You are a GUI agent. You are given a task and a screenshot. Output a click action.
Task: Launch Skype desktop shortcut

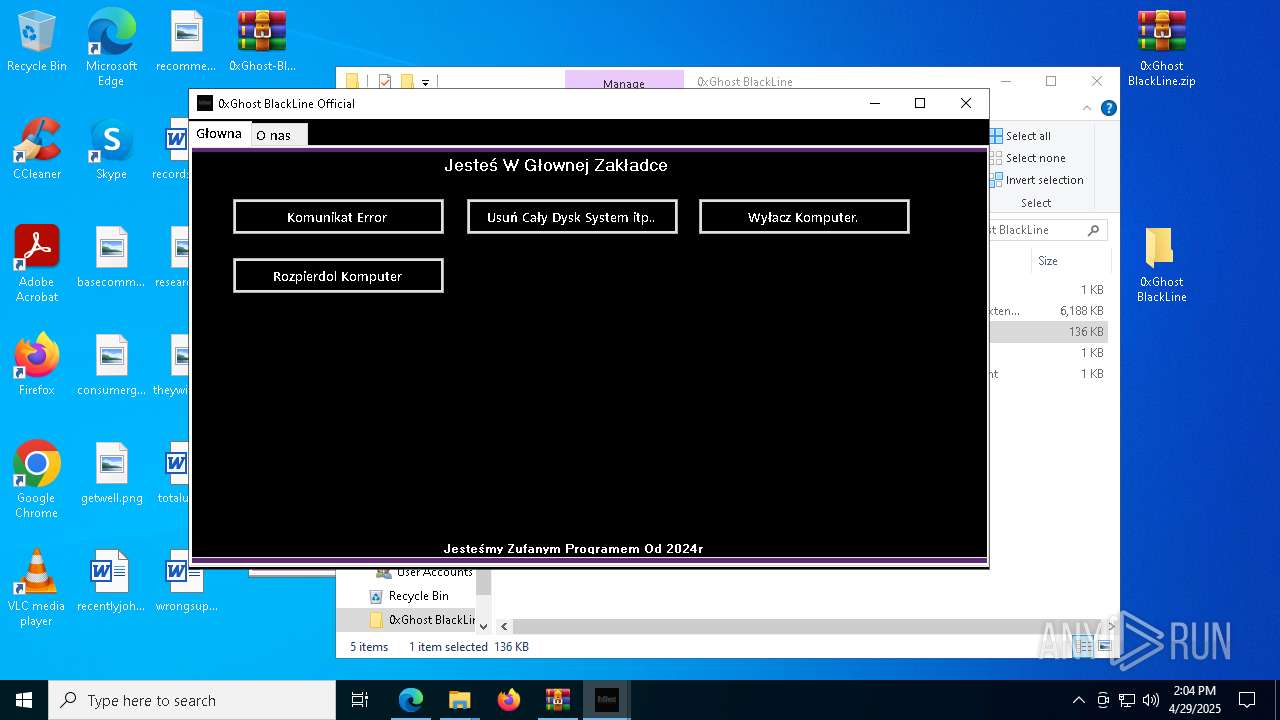pos(111,150)
